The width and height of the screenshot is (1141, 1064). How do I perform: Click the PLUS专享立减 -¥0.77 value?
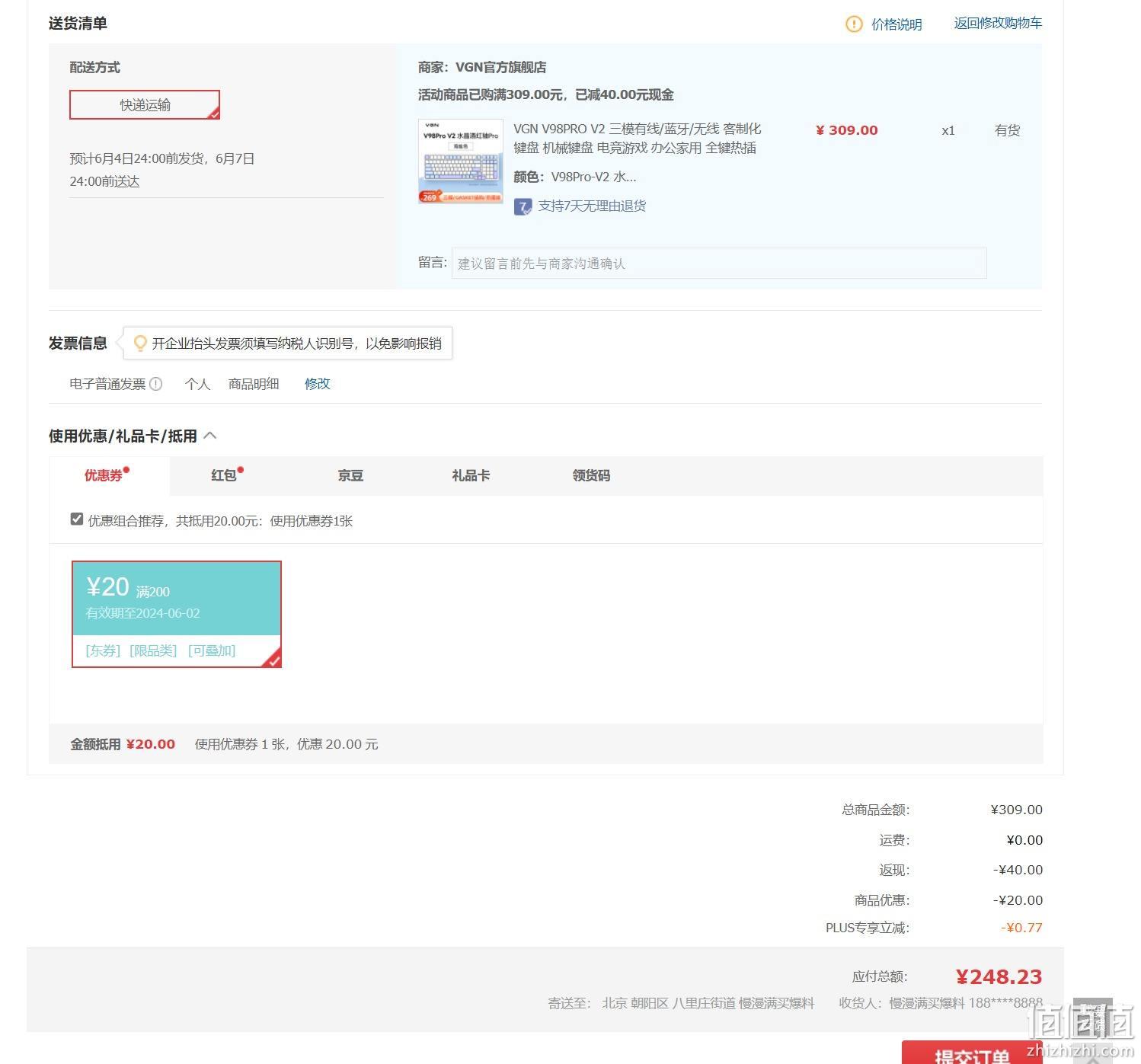(1021, 928)
